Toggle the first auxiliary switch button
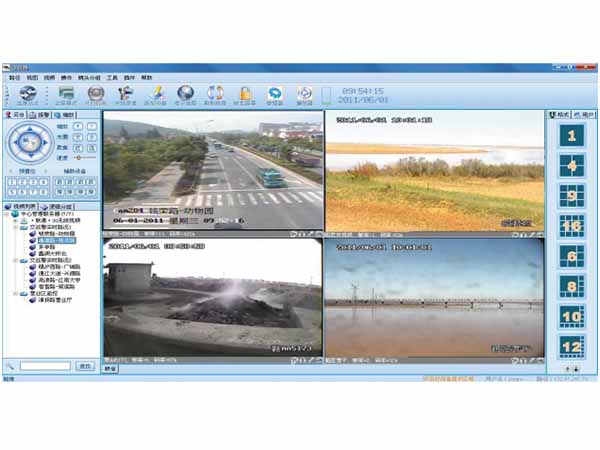Screen dimensions: 600x450 coord(60,183)
